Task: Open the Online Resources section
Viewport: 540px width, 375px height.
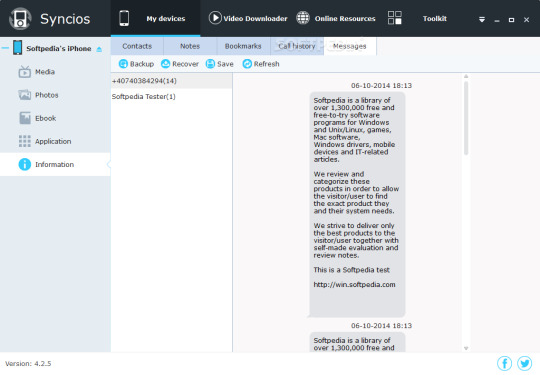Action: coord(345,19)
